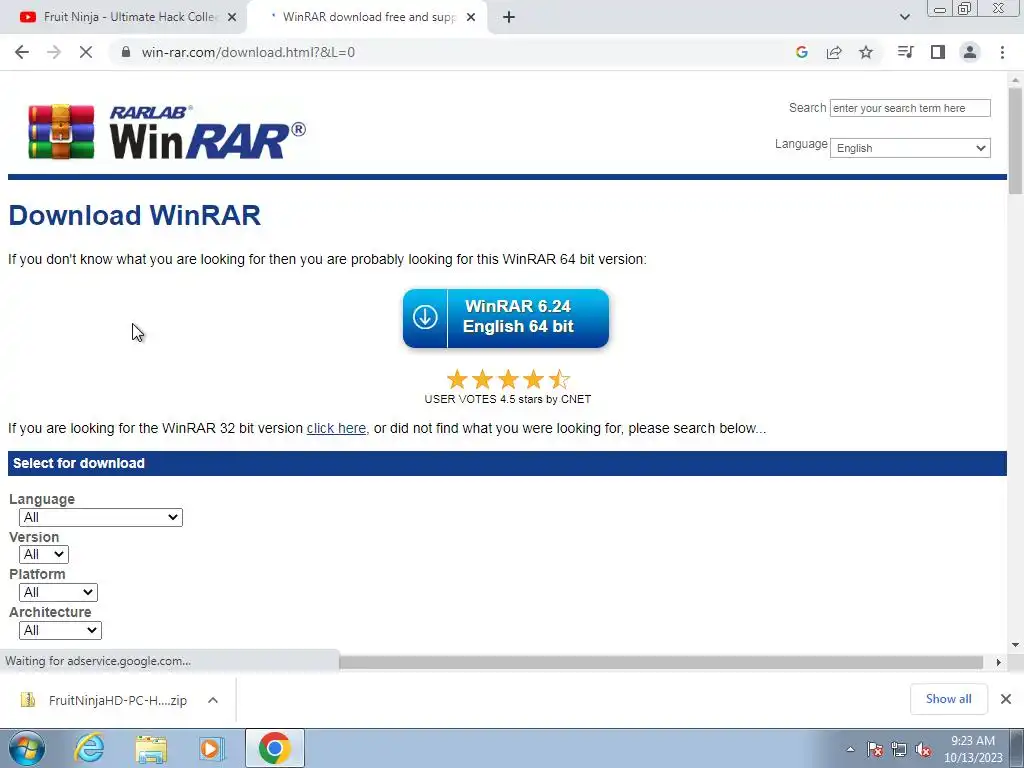Screen dimensions: 1024x768
Task: Click the muted volume tray icon
Action: click(923, 750)
